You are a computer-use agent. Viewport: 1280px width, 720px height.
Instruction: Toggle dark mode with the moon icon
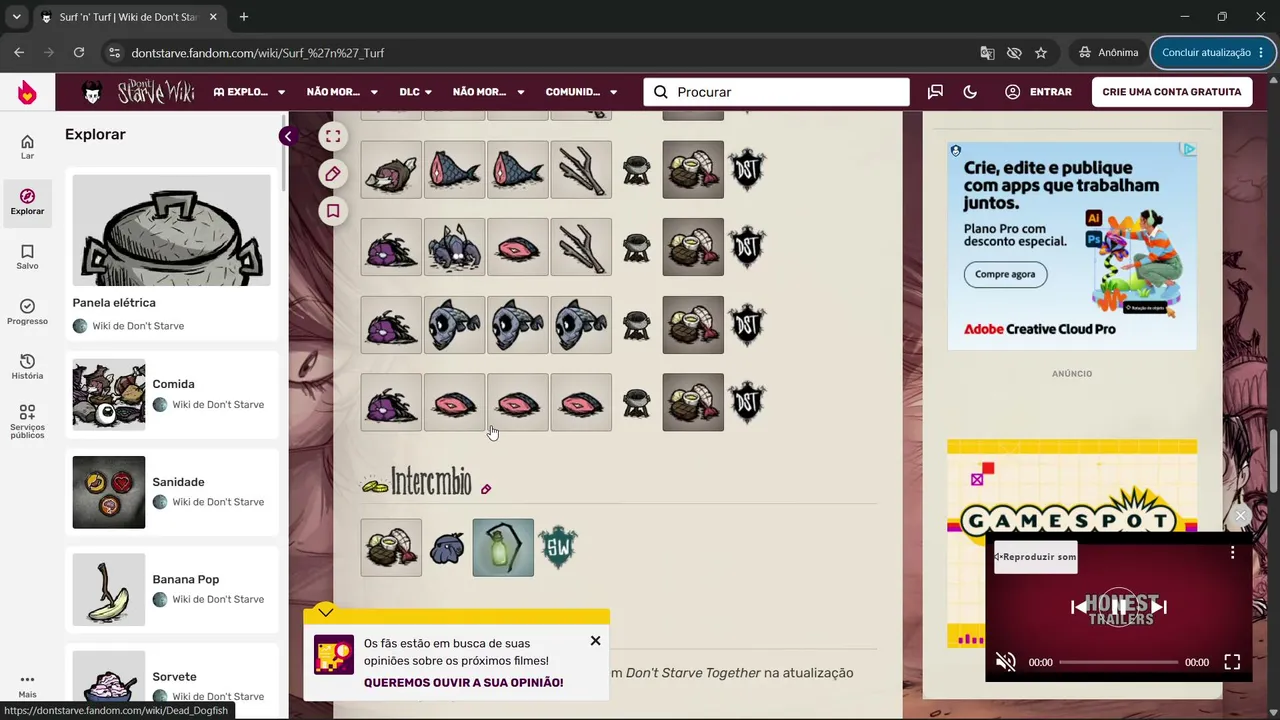(970, 92)
